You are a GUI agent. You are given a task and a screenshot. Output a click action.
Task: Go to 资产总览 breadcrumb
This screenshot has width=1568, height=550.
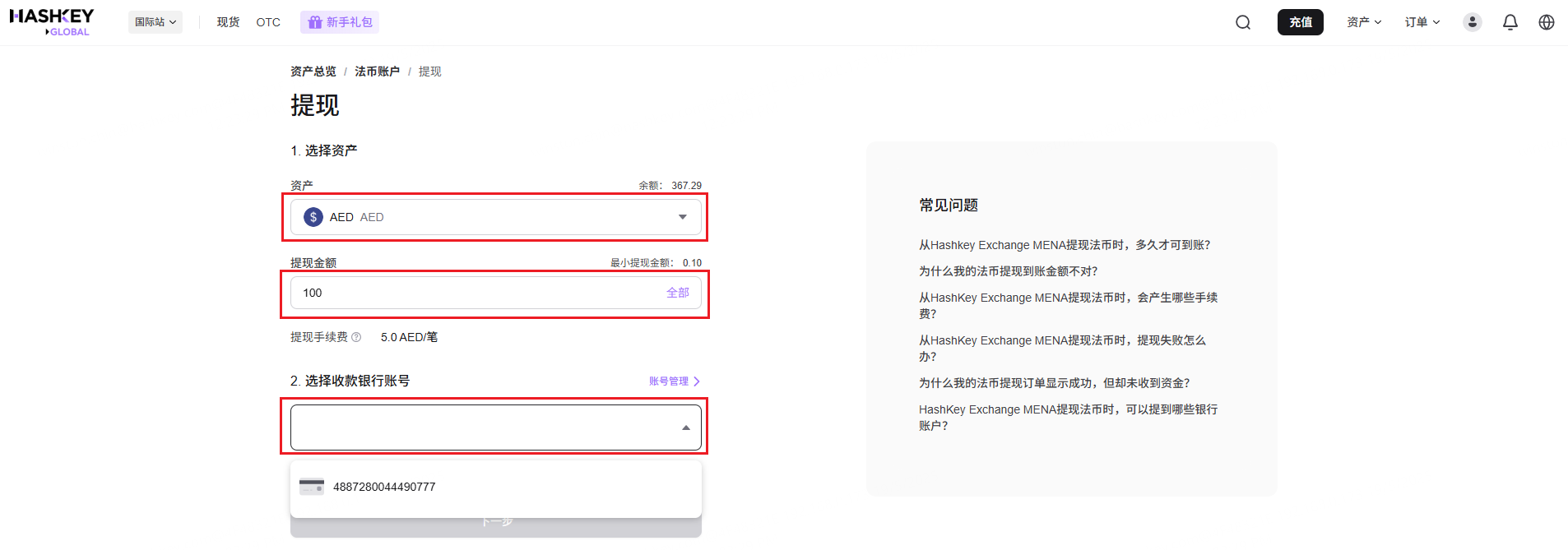coord(313,72)
